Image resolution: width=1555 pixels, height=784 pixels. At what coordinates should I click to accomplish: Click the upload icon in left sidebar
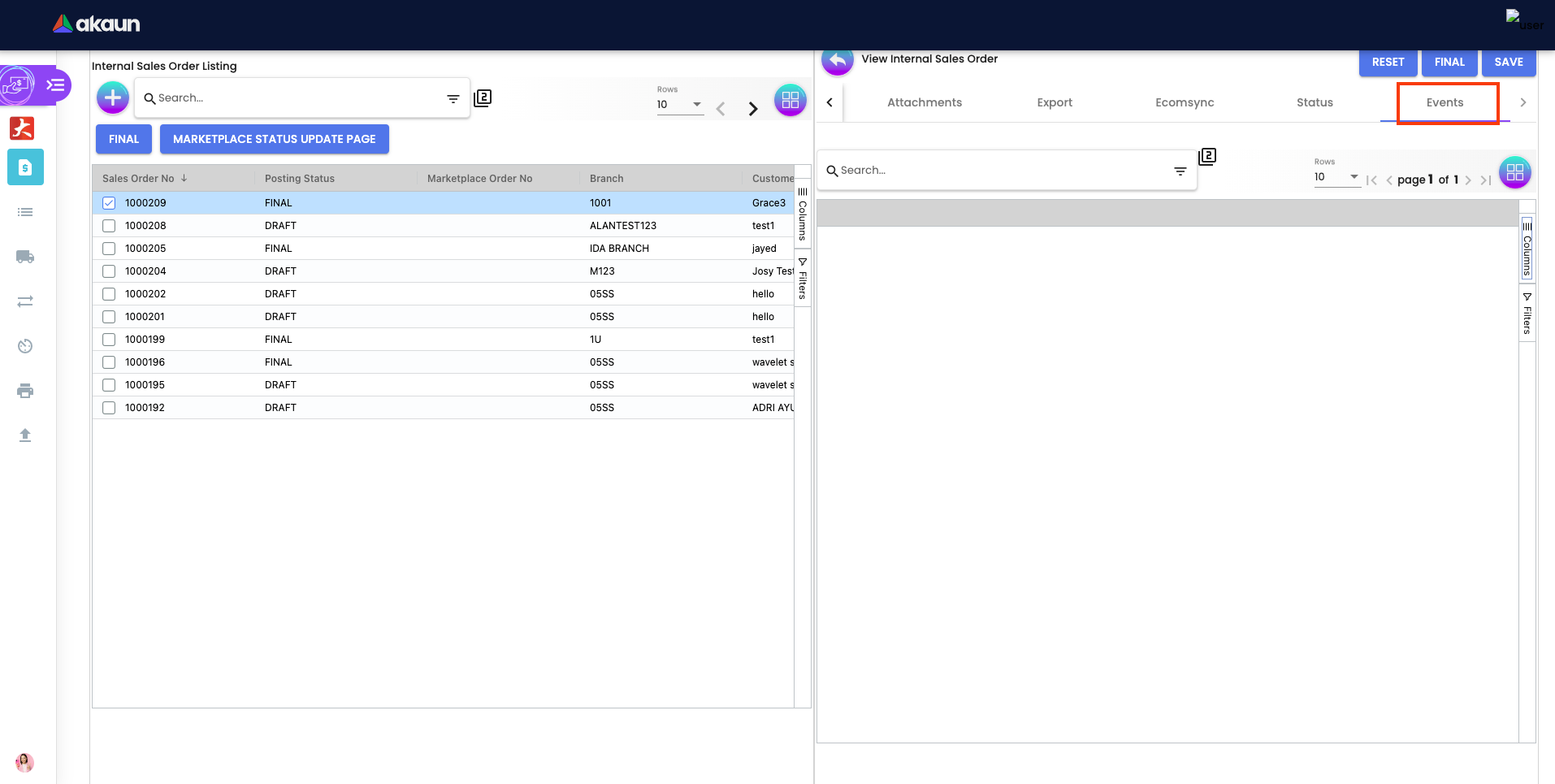pos(25,435)
